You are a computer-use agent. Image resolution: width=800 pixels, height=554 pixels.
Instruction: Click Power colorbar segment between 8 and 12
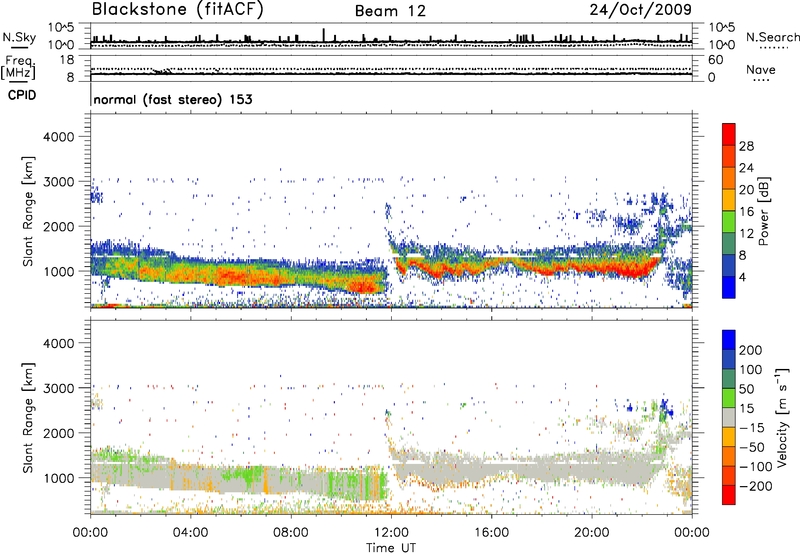click(729, 244)
